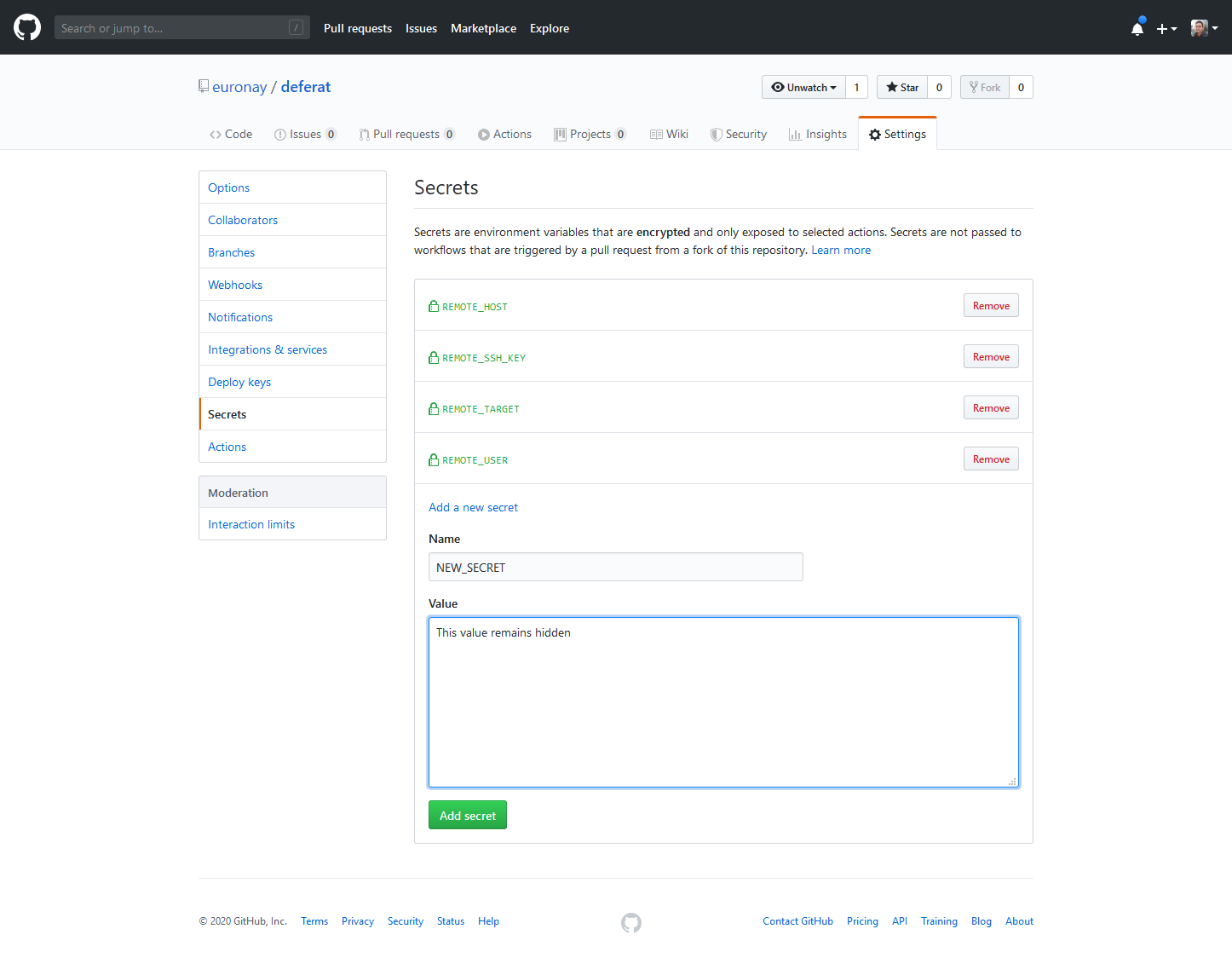This screenshot has height=975, width=1232.
Task: Open the Pricing footer link
Action: click(862, 921)
